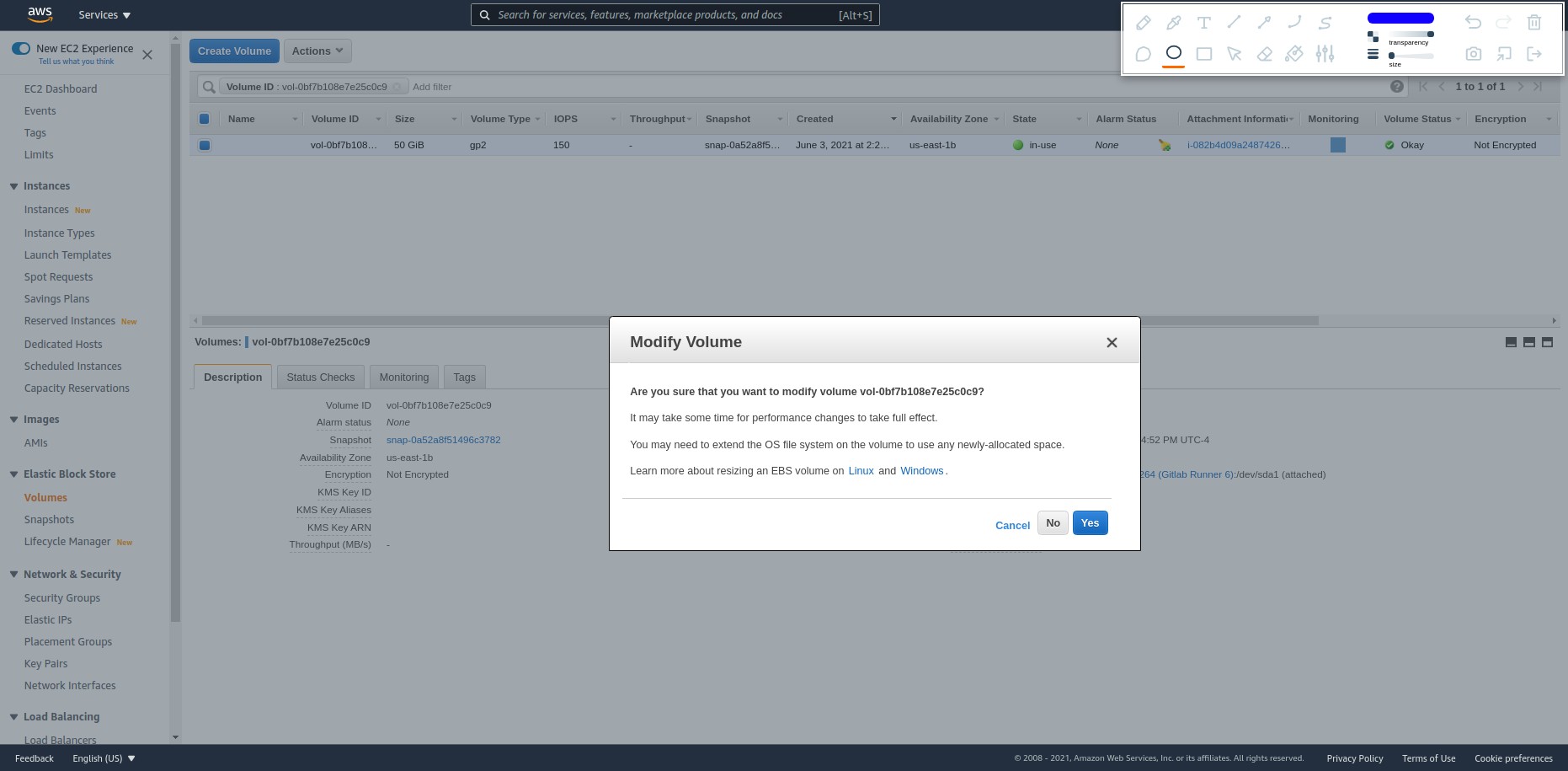1568x771 pixels.
Task: Collapse the Elastic Block Store section
Action: coord(13,474)
